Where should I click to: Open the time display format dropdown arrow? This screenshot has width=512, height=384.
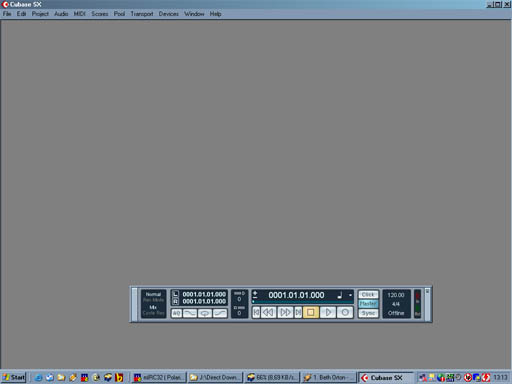click(350, 295)
